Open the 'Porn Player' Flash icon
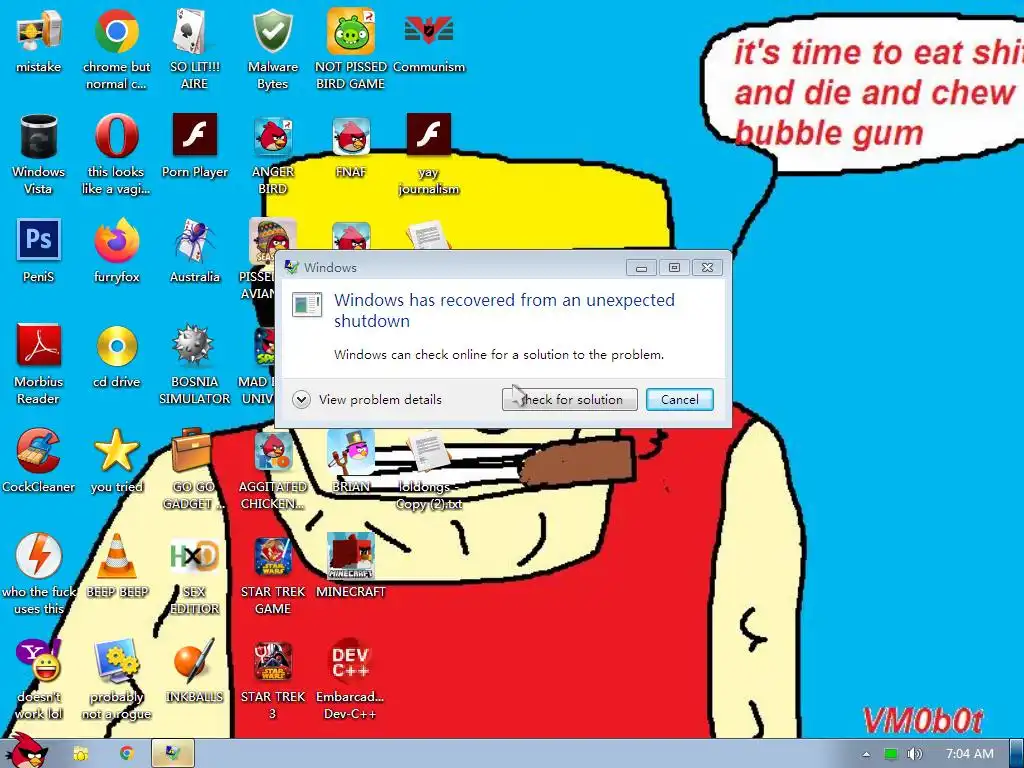The height and width of the screenshot is (768, 1024). pos(195,135)
